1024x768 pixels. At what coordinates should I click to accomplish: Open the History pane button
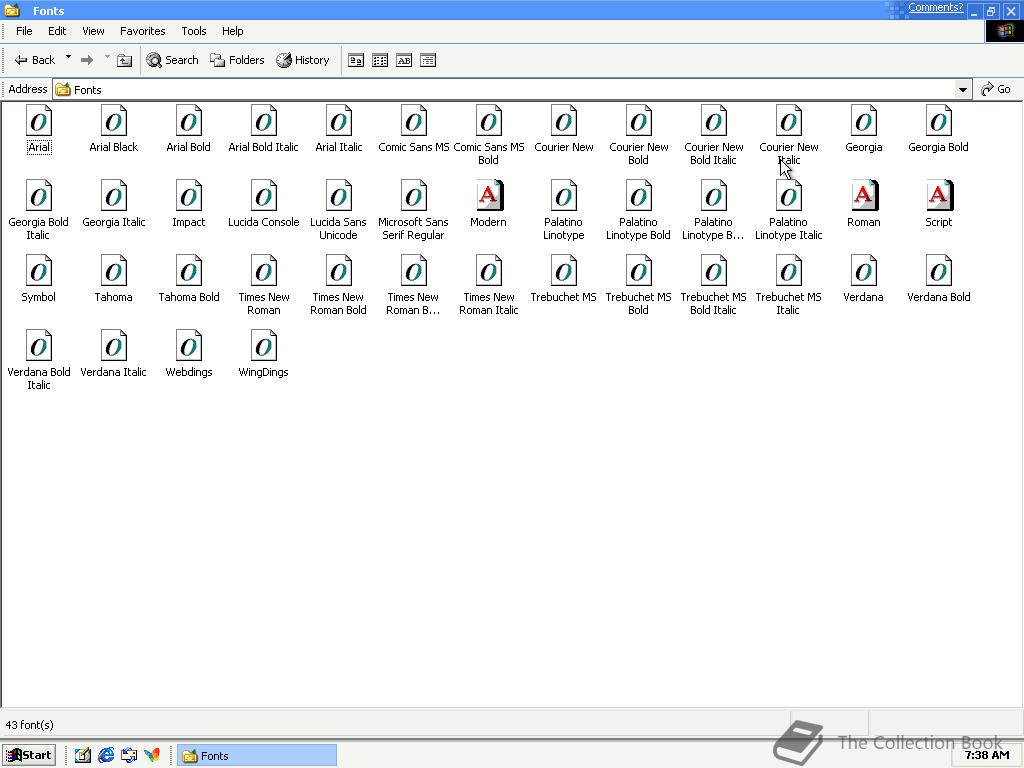click(303, 60)
